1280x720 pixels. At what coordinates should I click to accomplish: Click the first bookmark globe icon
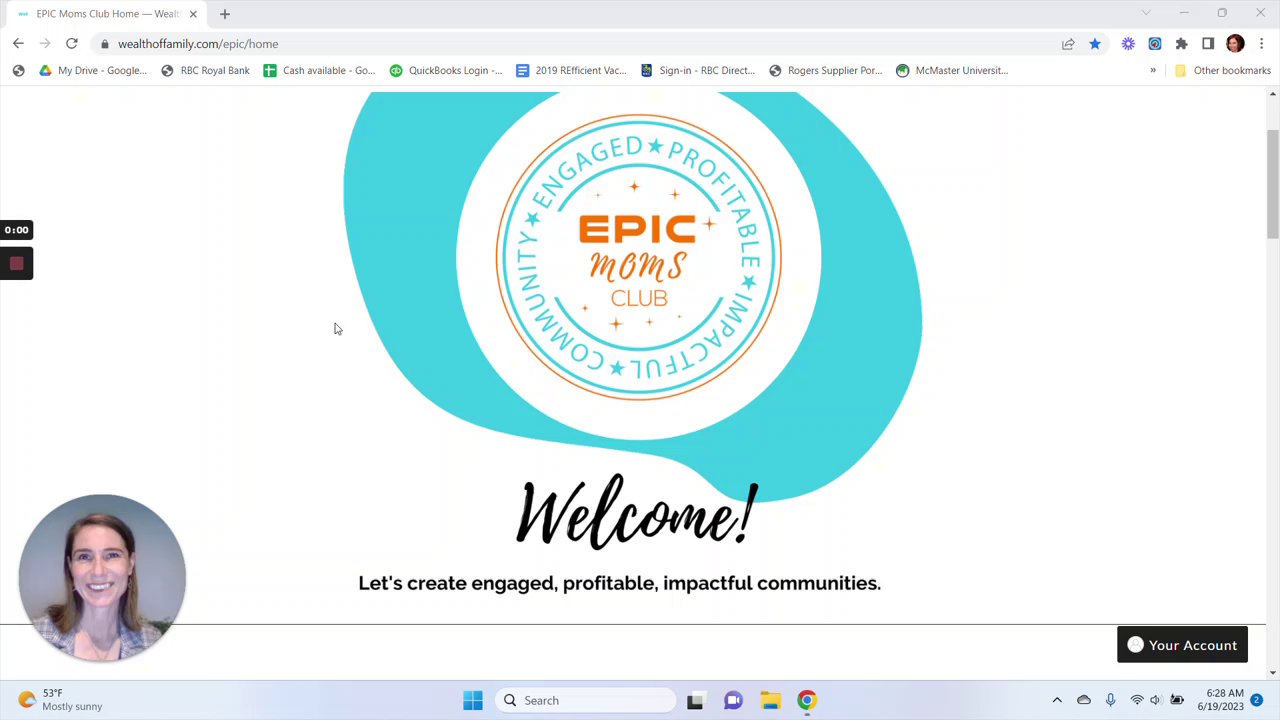(x=18, y=70)
